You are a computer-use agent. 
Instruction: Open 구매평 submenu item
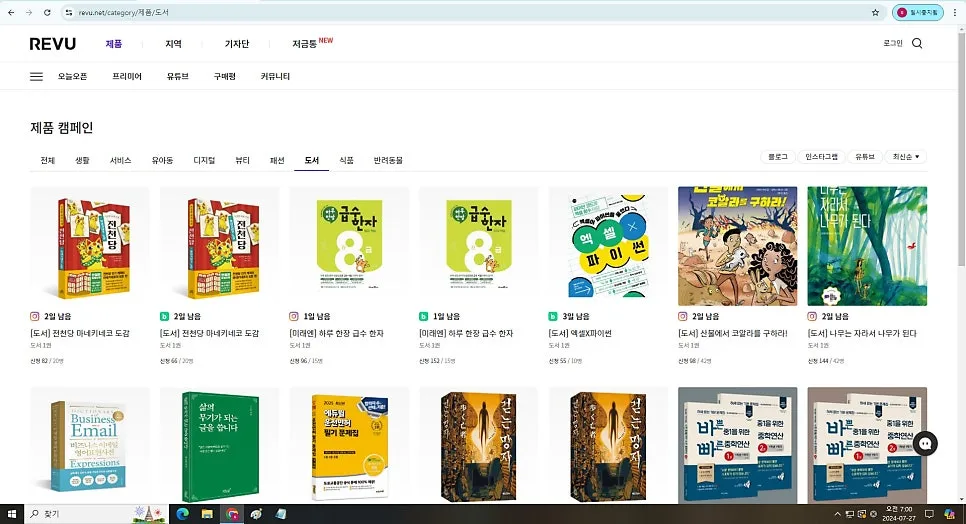pyautogui.click(x=224, y=76)
